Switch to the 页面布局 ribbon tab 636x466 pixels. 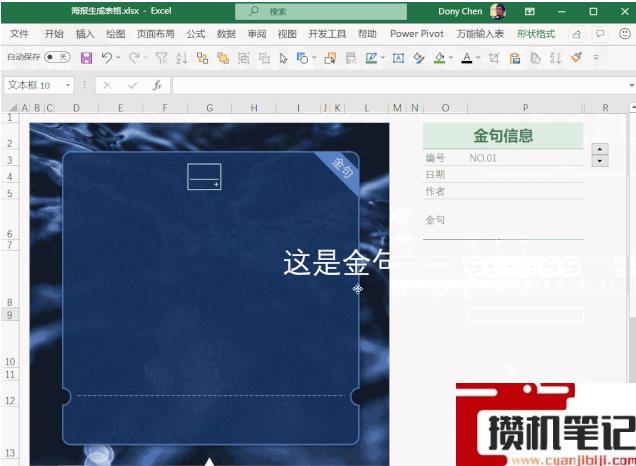[x=156, y=34]
